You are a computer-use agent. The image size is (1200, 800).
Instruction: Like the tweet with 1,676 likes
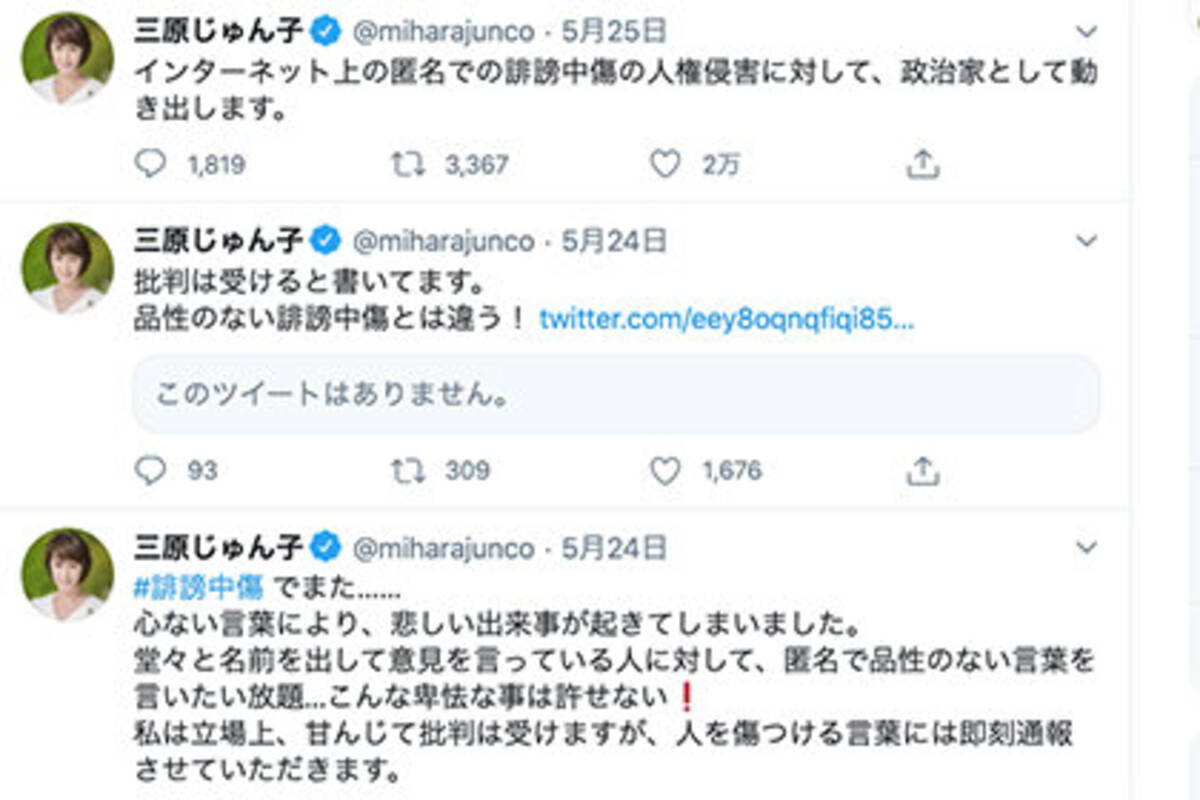(x=665, y=470)
